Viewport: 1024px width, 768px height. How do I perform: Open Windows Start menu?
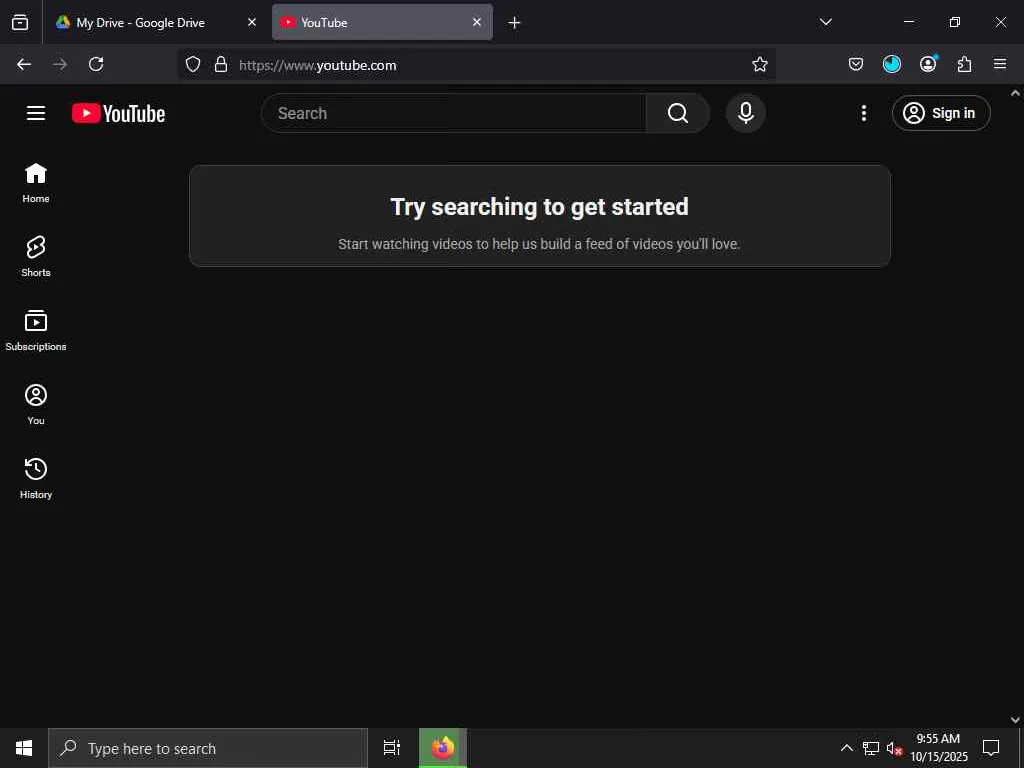24,748
